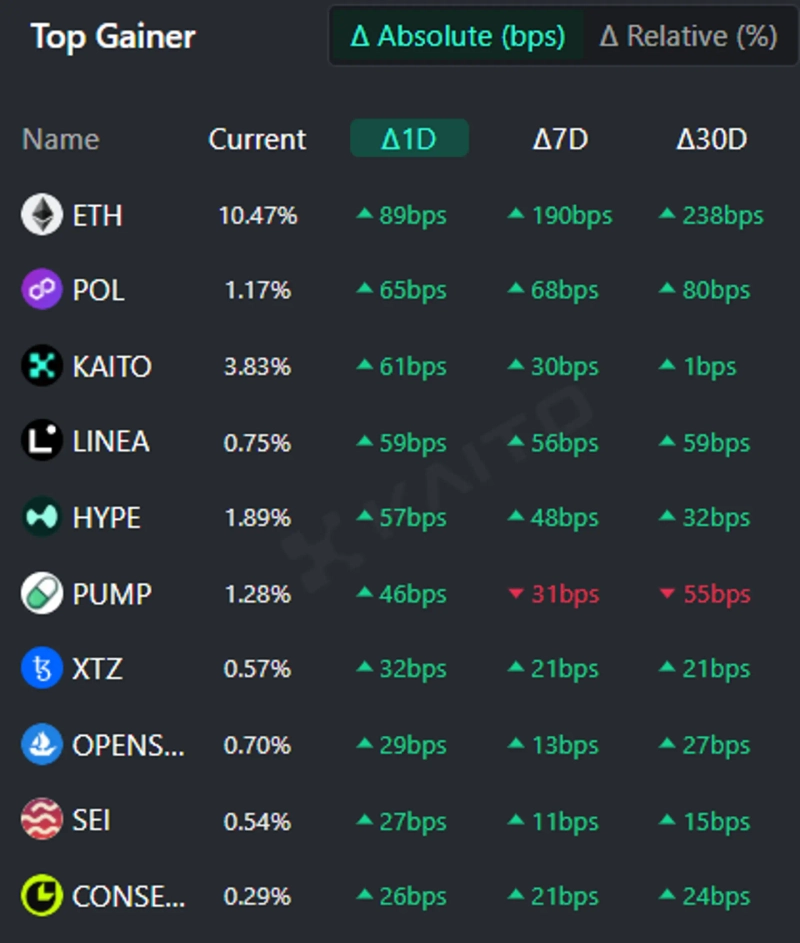Click the OpenSea sailboat icon
800x943 pixels.
[42, 745]
